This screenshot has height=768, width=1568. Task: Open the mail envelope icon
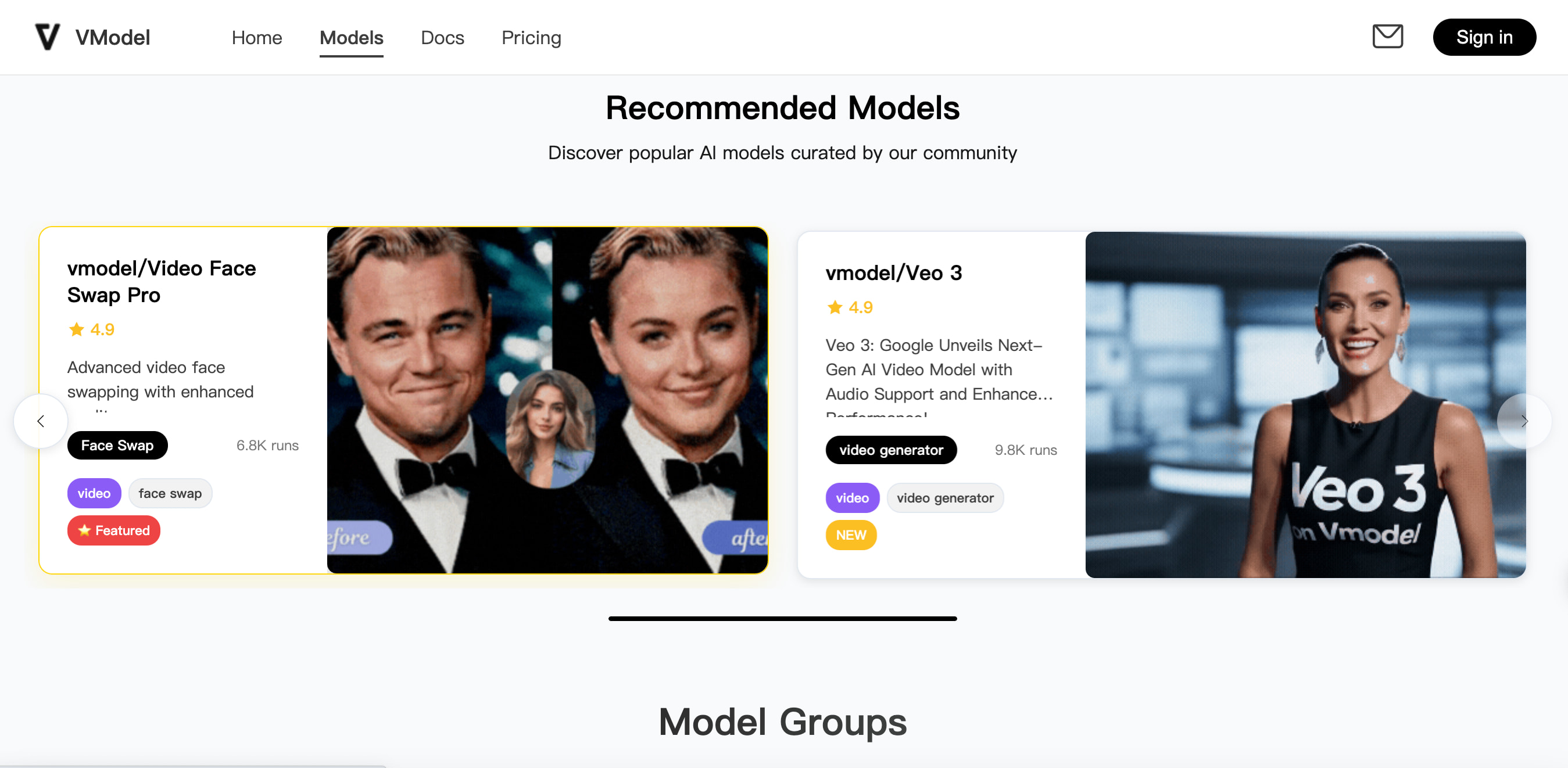(1387, 37)
